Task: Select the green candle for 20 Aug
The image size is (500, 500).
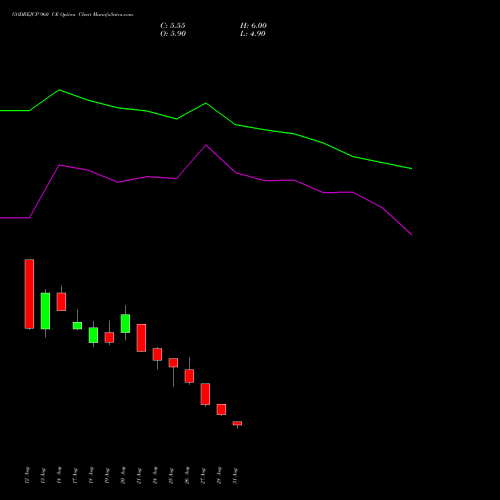Action: coord(125,323)
